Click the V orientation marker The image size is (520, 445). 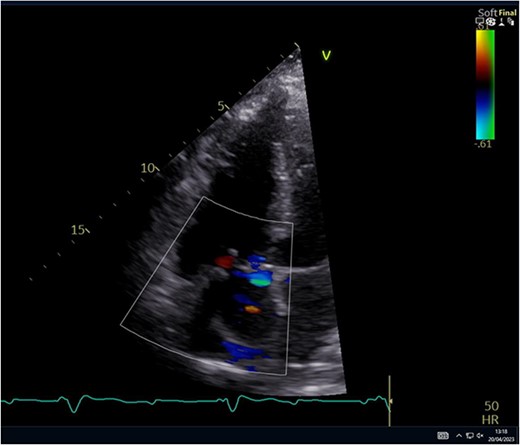click(x=326, y=55)
